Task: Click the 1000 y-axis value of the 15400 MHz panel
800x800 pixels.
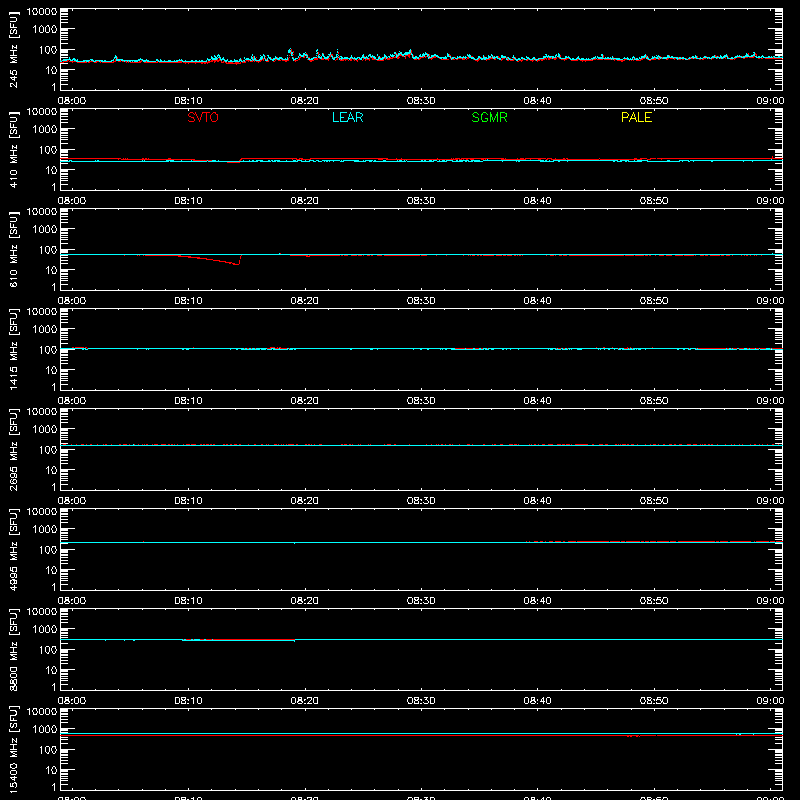Action: [44, 730]
